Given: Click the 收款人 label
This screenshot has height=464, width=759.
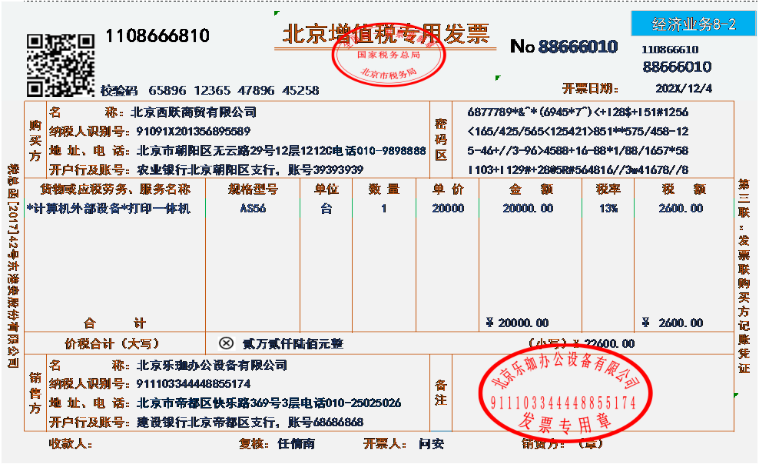Looking at the screenshot, I should 71,444.
